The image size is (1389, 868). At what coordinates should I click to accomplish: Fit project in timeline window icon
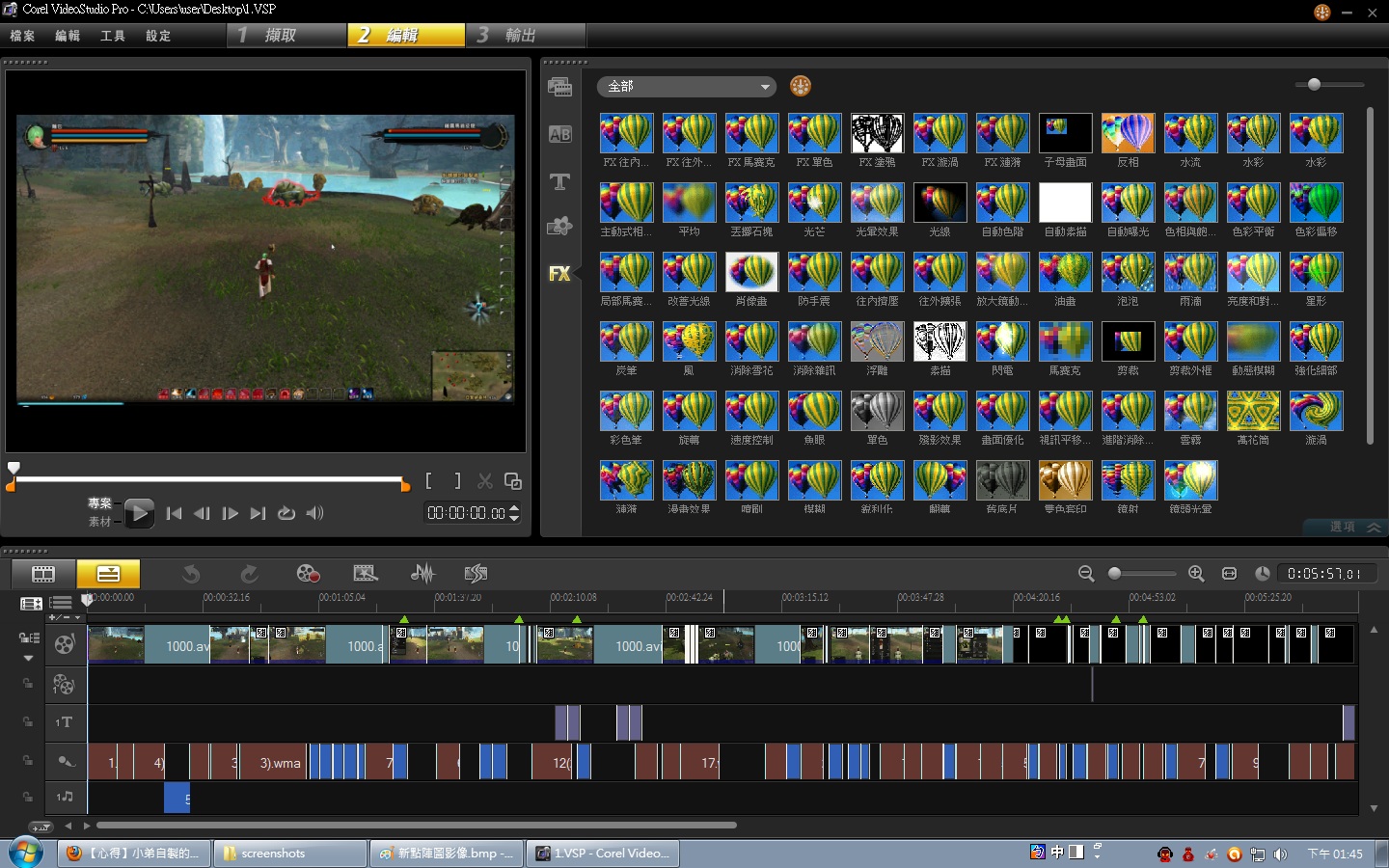1229,574
